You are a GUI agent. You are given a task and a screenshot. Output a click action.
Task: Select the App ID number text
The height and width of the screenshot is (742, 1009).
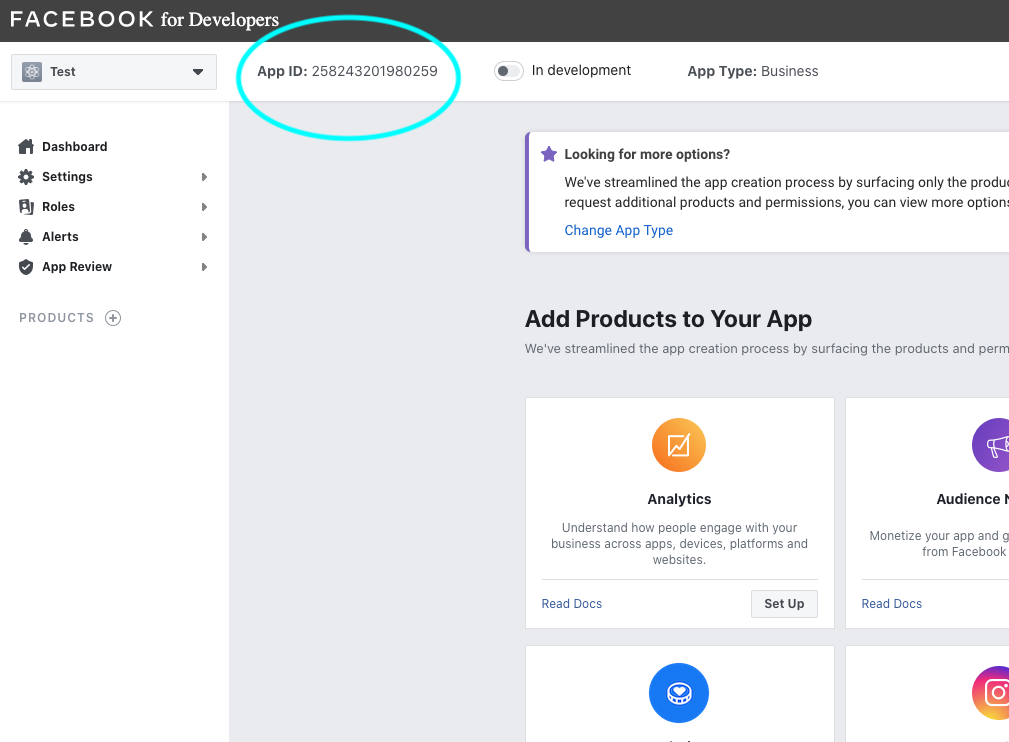tap(375, 71)
